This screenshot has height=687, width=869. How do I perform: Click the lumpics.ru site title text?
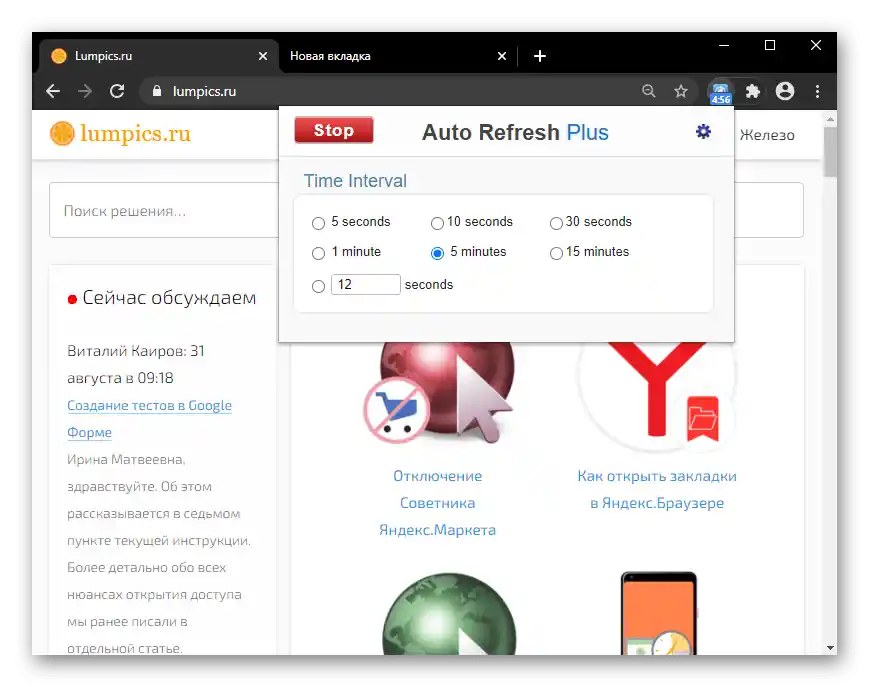pyautogui.click(x=135, y=134)
